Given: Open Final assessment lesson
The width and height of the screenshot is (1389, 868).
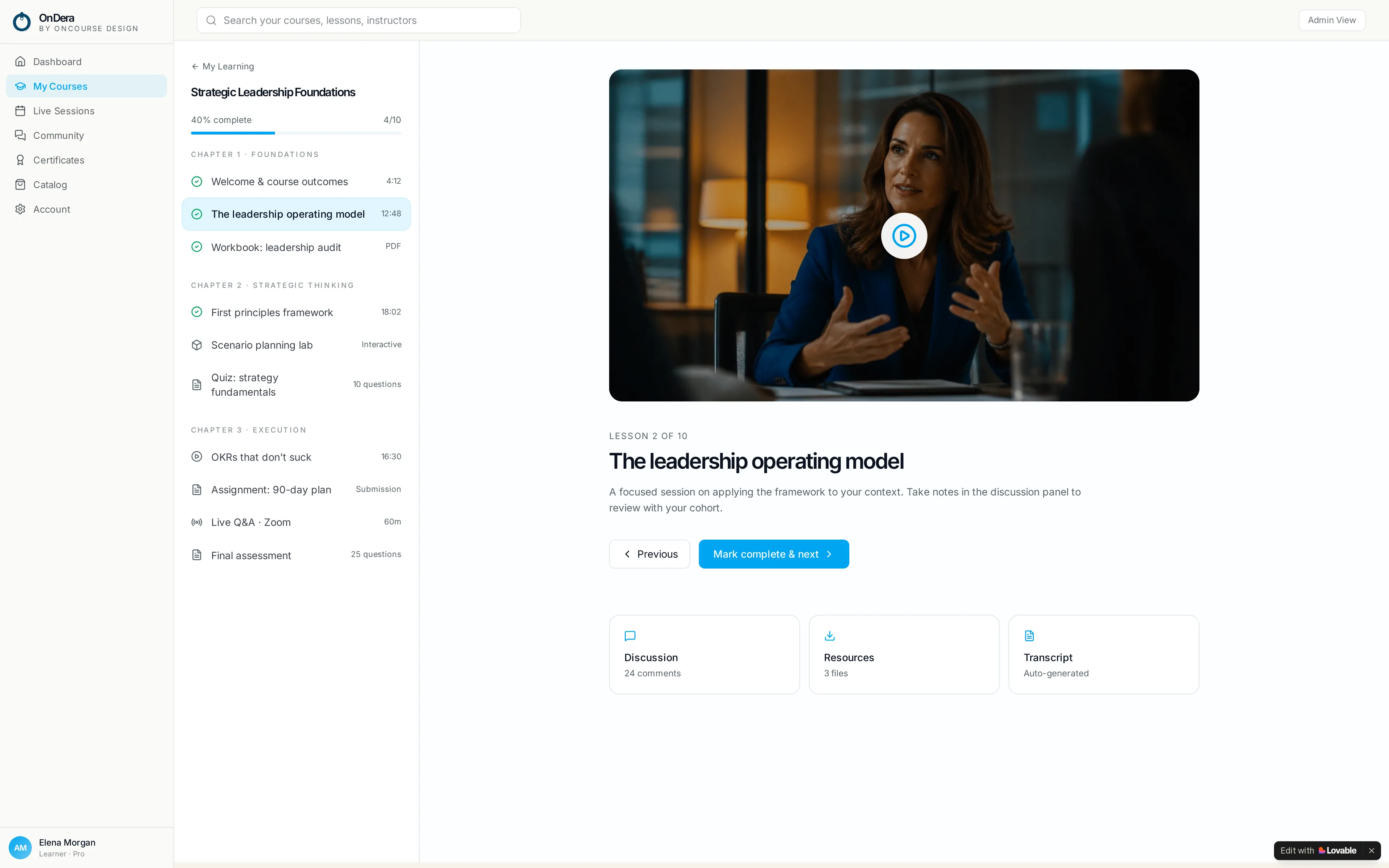Looking at the screenshot, I should coord(296,555).
